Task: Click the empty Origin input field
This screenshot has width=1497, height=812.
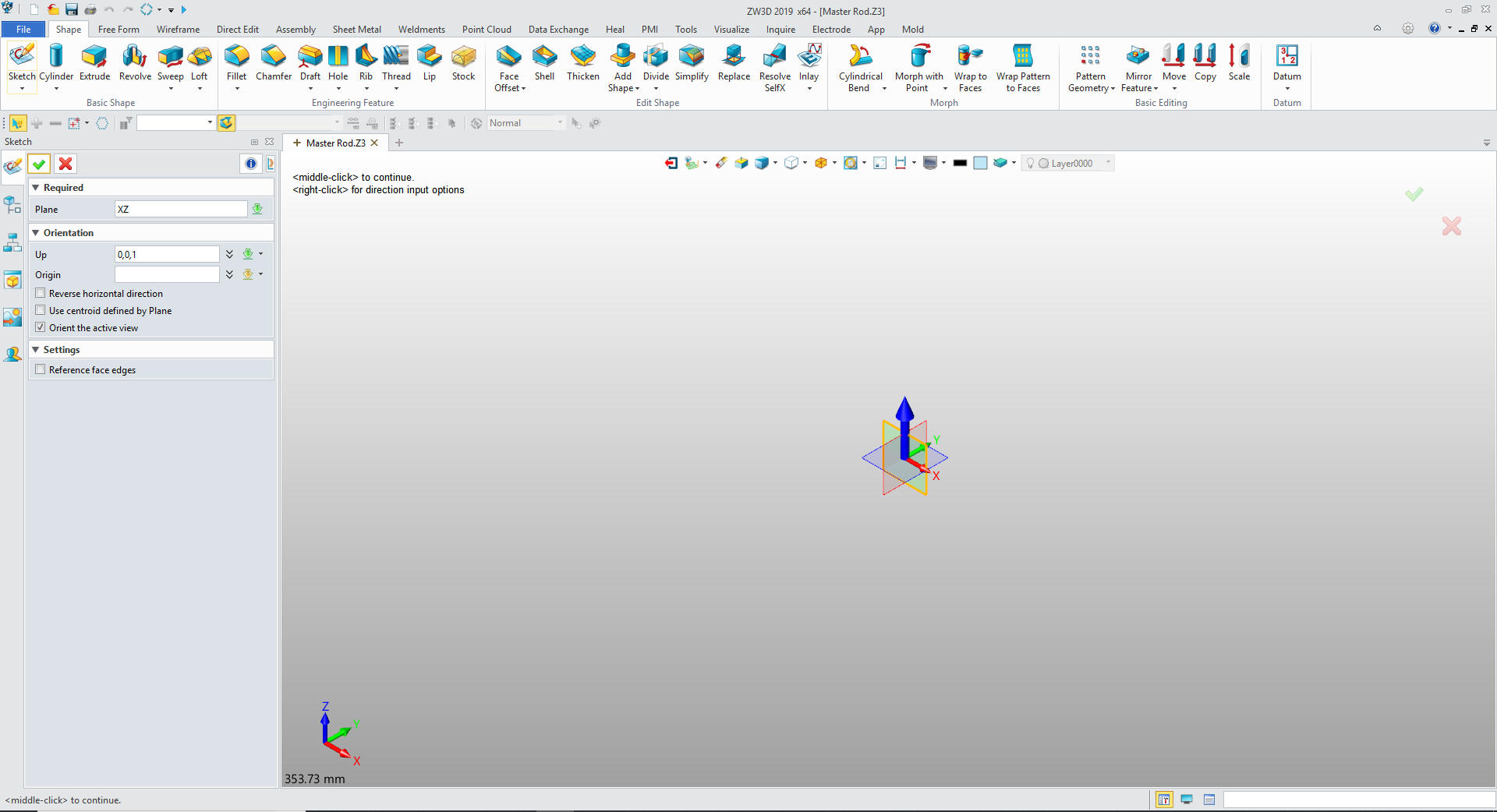Action: [167, 274]
